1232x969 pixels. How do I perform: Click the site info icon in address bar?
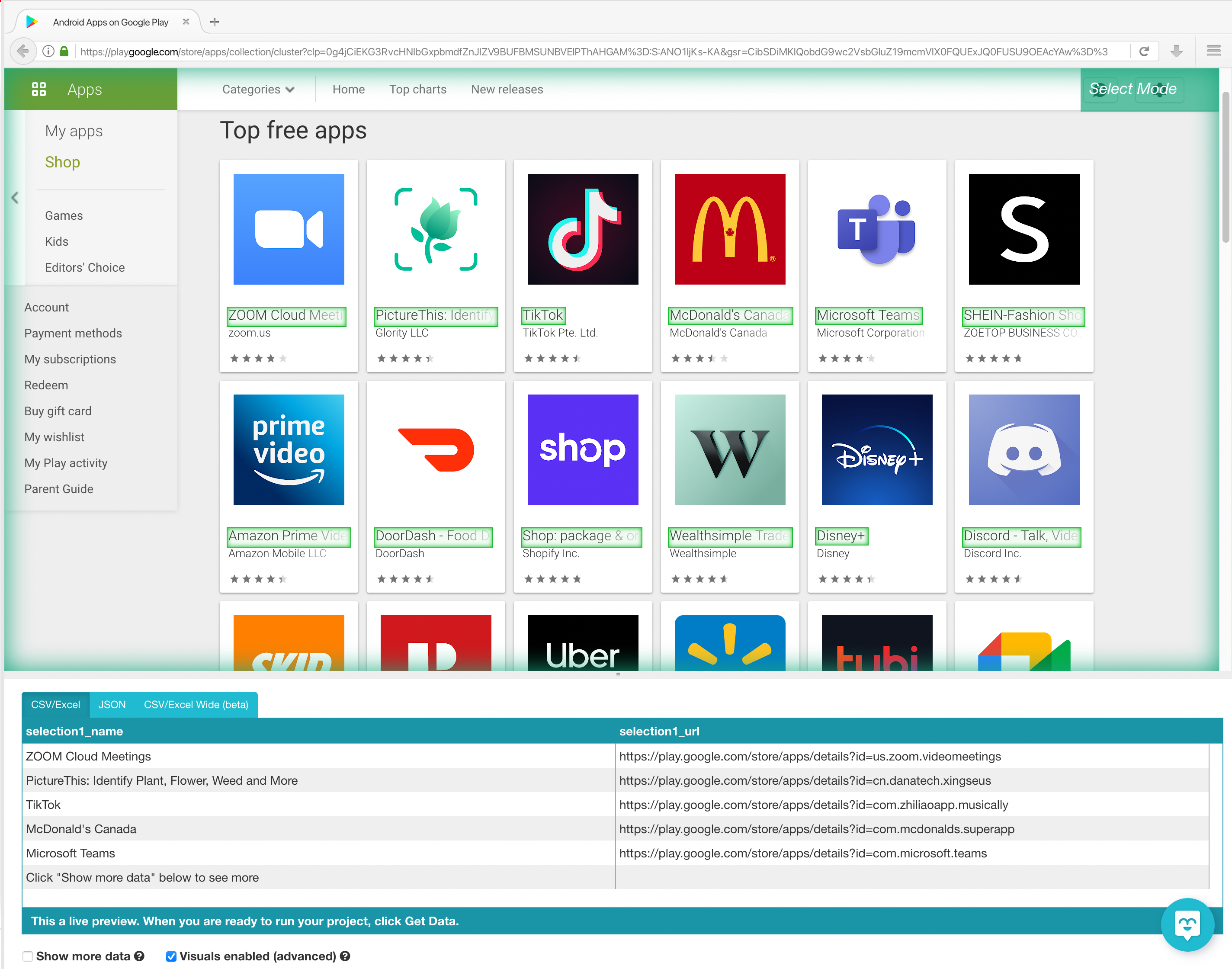coord(49,51)
